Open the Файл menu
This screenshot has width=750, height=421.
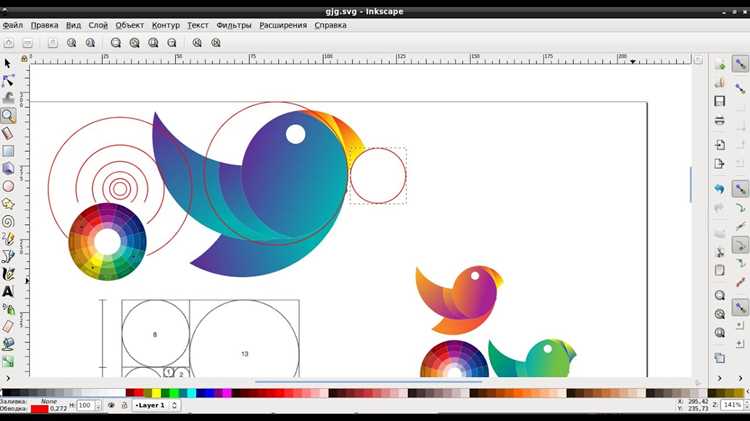tap(13, 25)
